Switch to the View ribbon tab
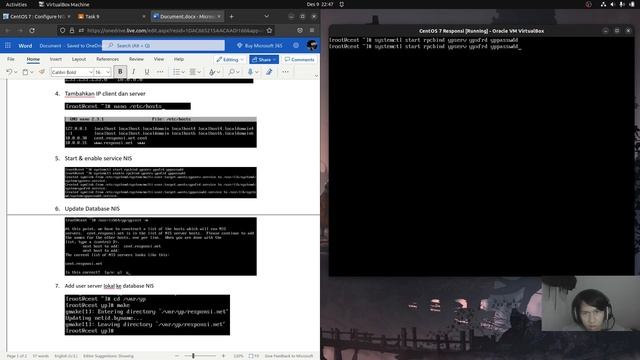 tap(159, 59)
